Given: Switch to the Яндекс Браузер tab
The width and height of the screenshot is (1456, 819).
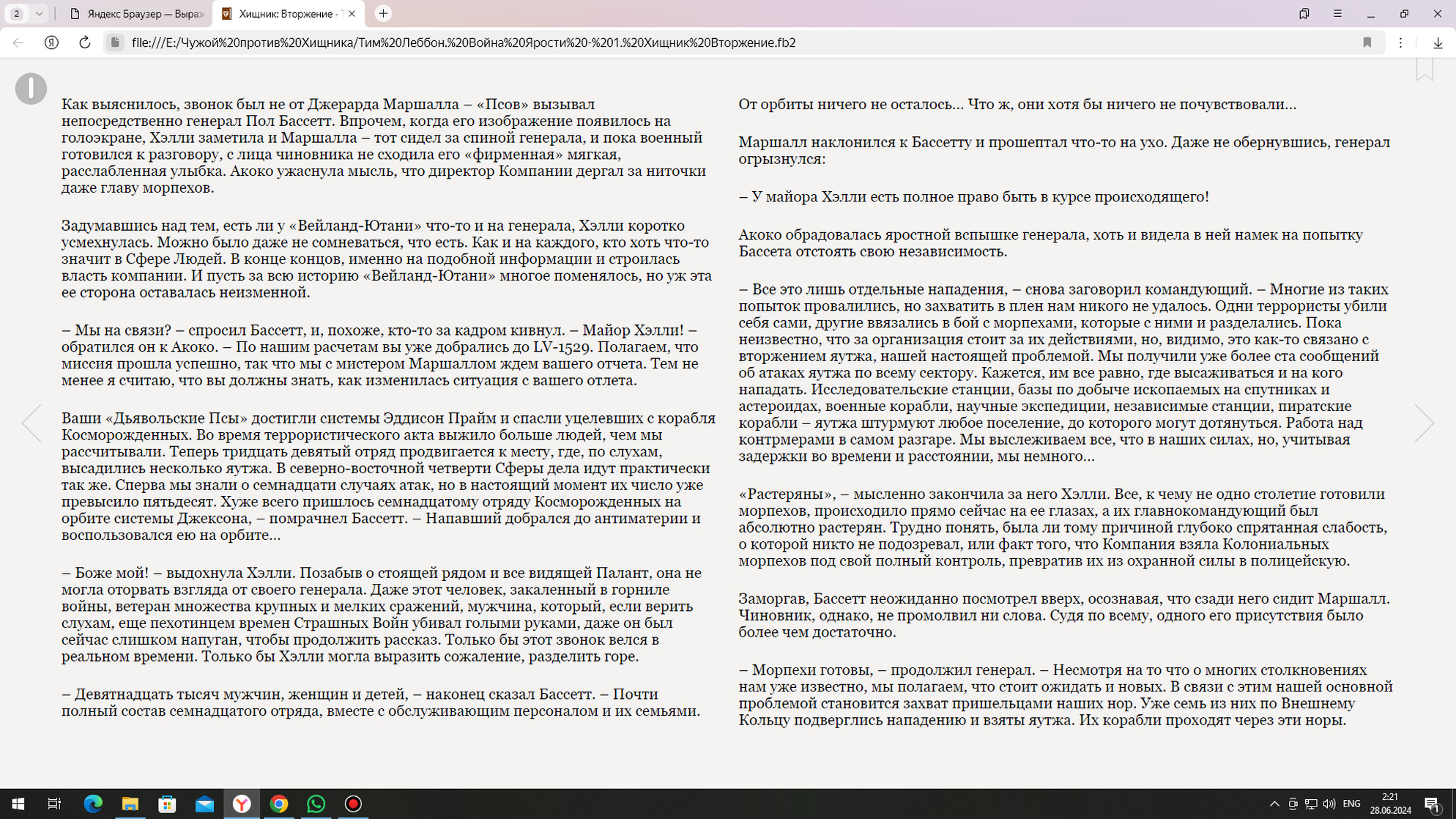Looking at the screenshot, I should [x=137, y=13].
